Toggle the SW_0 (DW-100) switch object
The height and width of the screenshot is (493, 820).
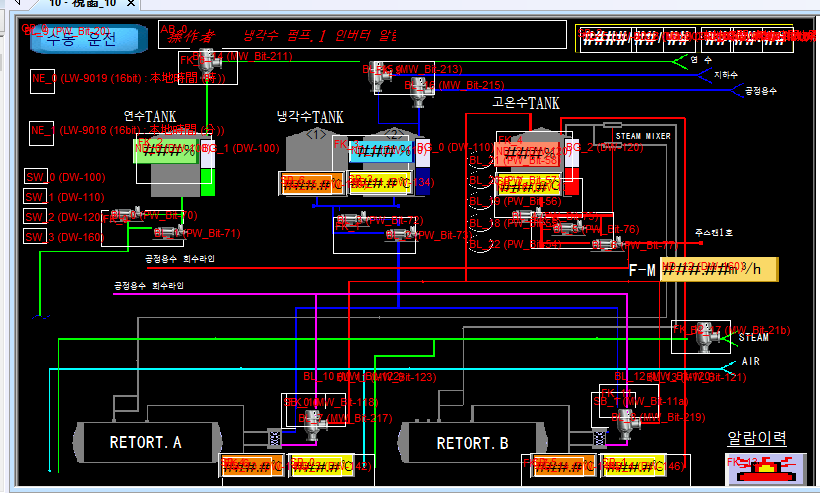pyautogui.click(x=36, y=177)
